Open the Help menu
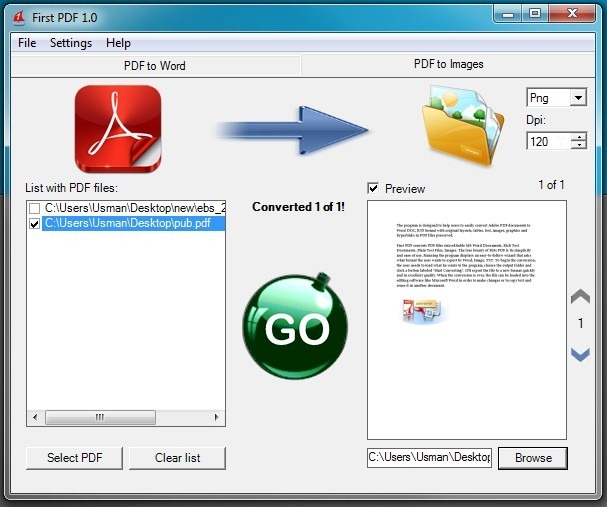 coord(118,43)
